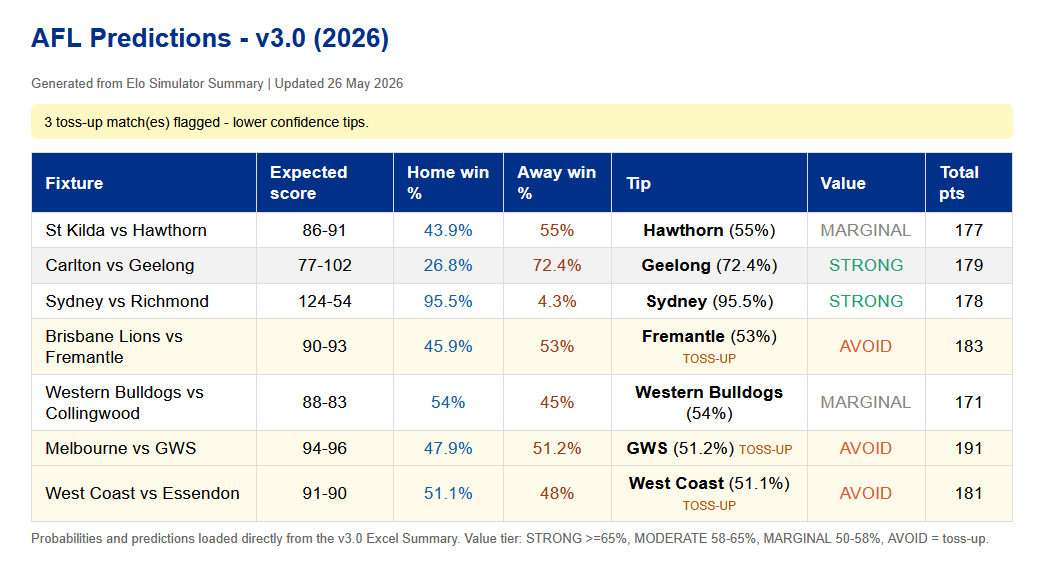Click home win value 47.9%
The width and height of the screenshot is (1052, 573).
click(x=448, y=448)
